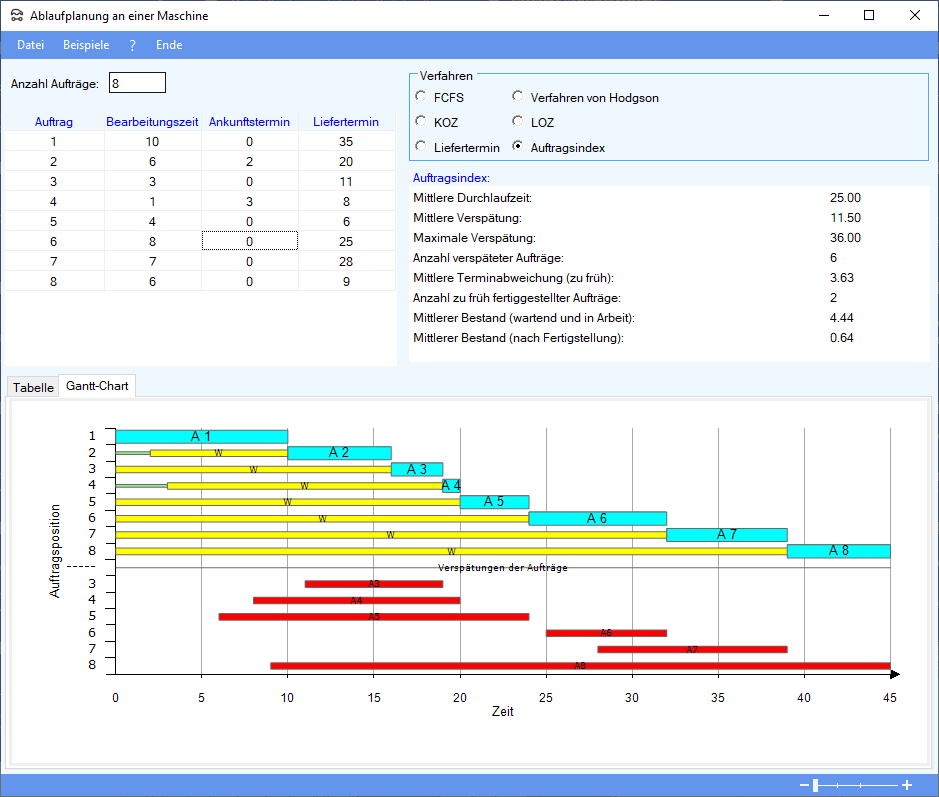Click the zoom in plus icon
Image resolution: width=939 pixels, height=797 pixels.
[907, 786]
